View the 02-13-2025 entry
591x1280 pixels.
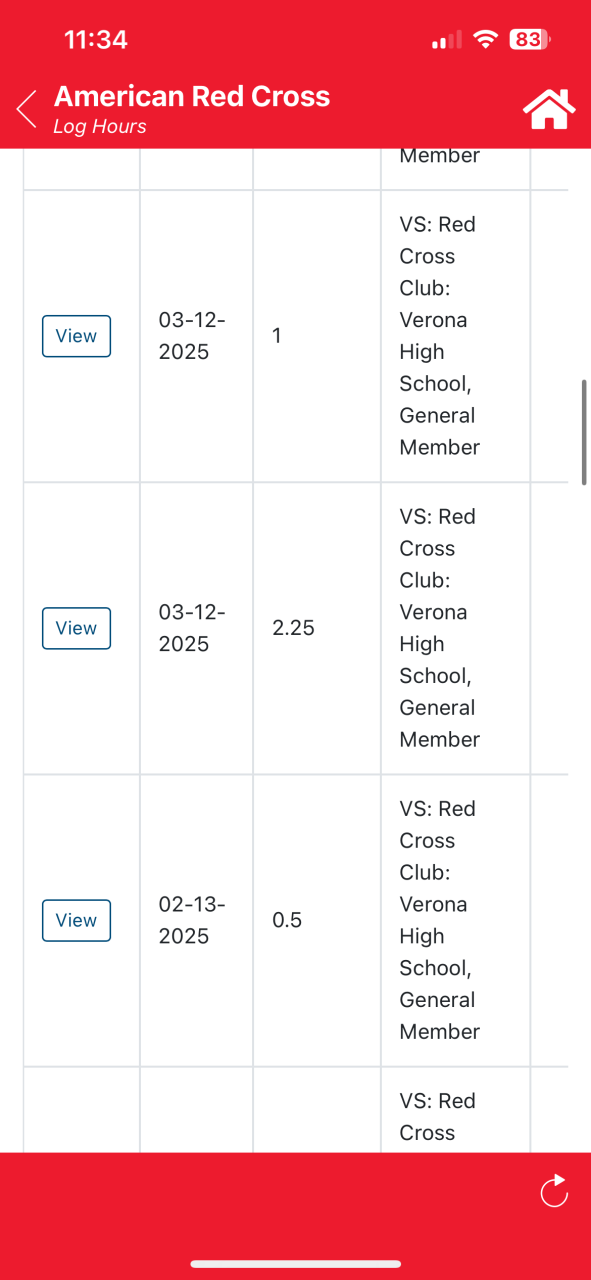point(76,920)
